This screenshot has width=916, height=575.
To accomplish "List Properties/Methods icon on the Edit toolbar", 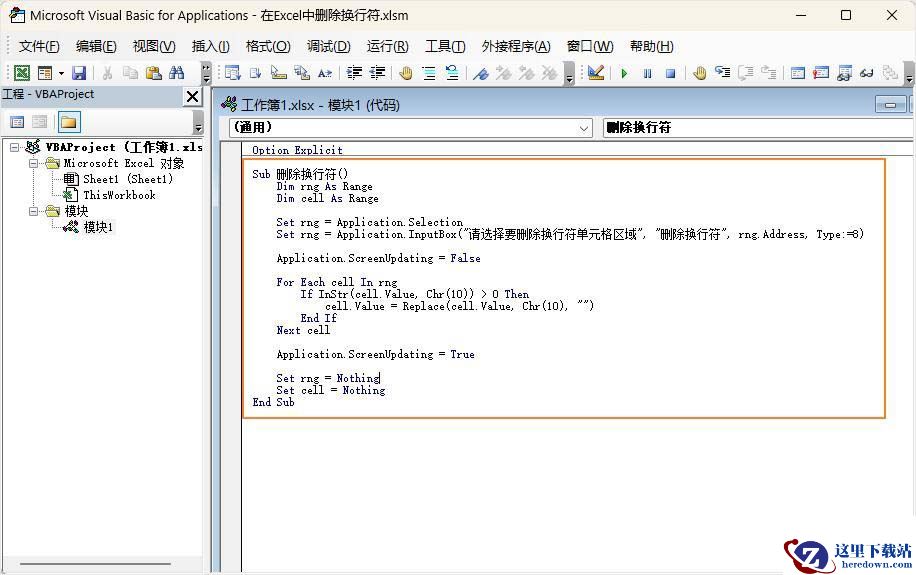I will coord(233,72).
